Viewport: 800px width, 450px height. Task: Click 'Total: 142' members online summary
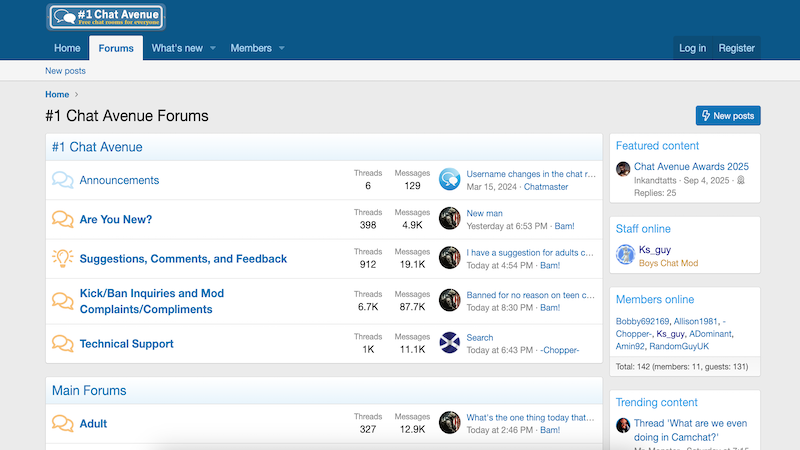682,366
